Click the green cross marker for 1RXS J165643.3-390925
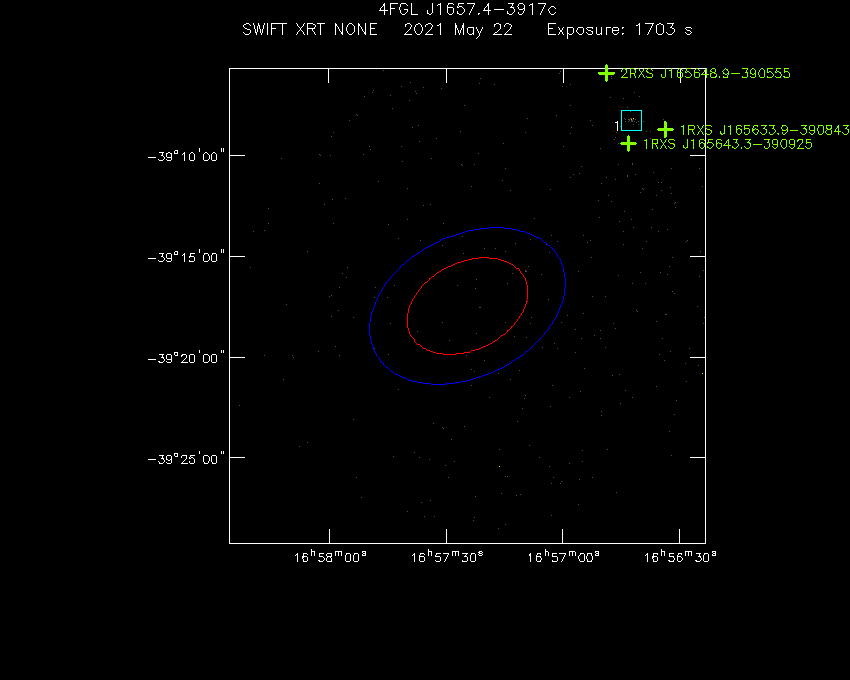 pyautogui.click(x=628, y=144)
